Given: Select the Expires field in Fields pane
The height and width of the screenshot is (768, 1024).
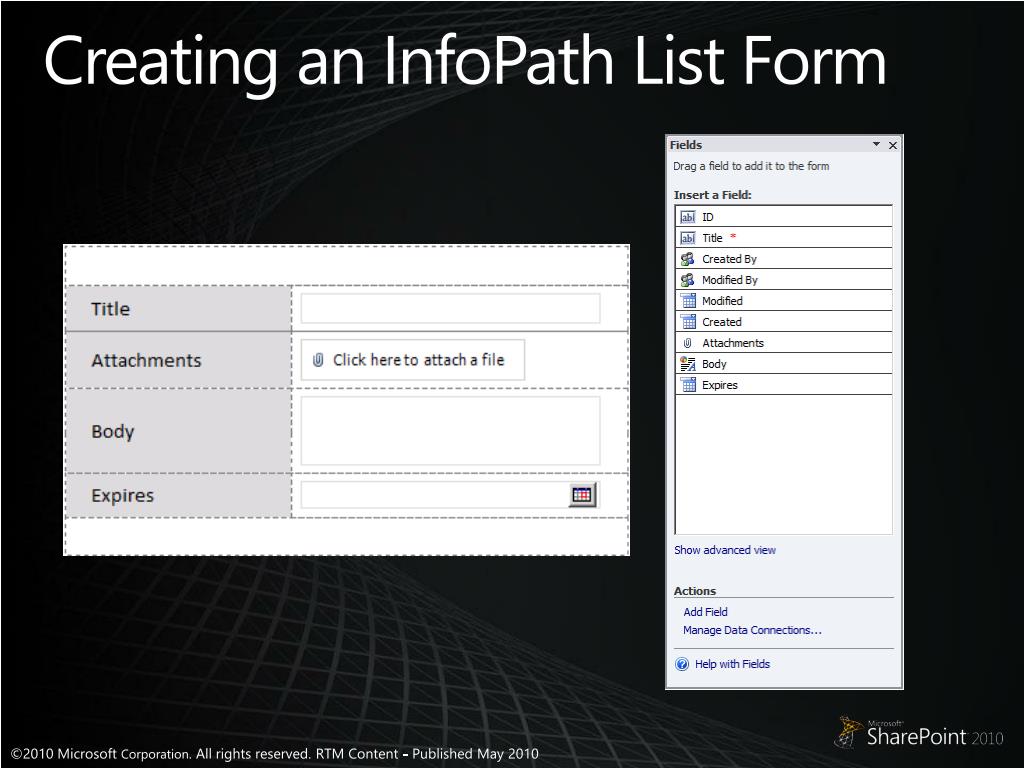Looking at the screenshot, I should point(784,385).
